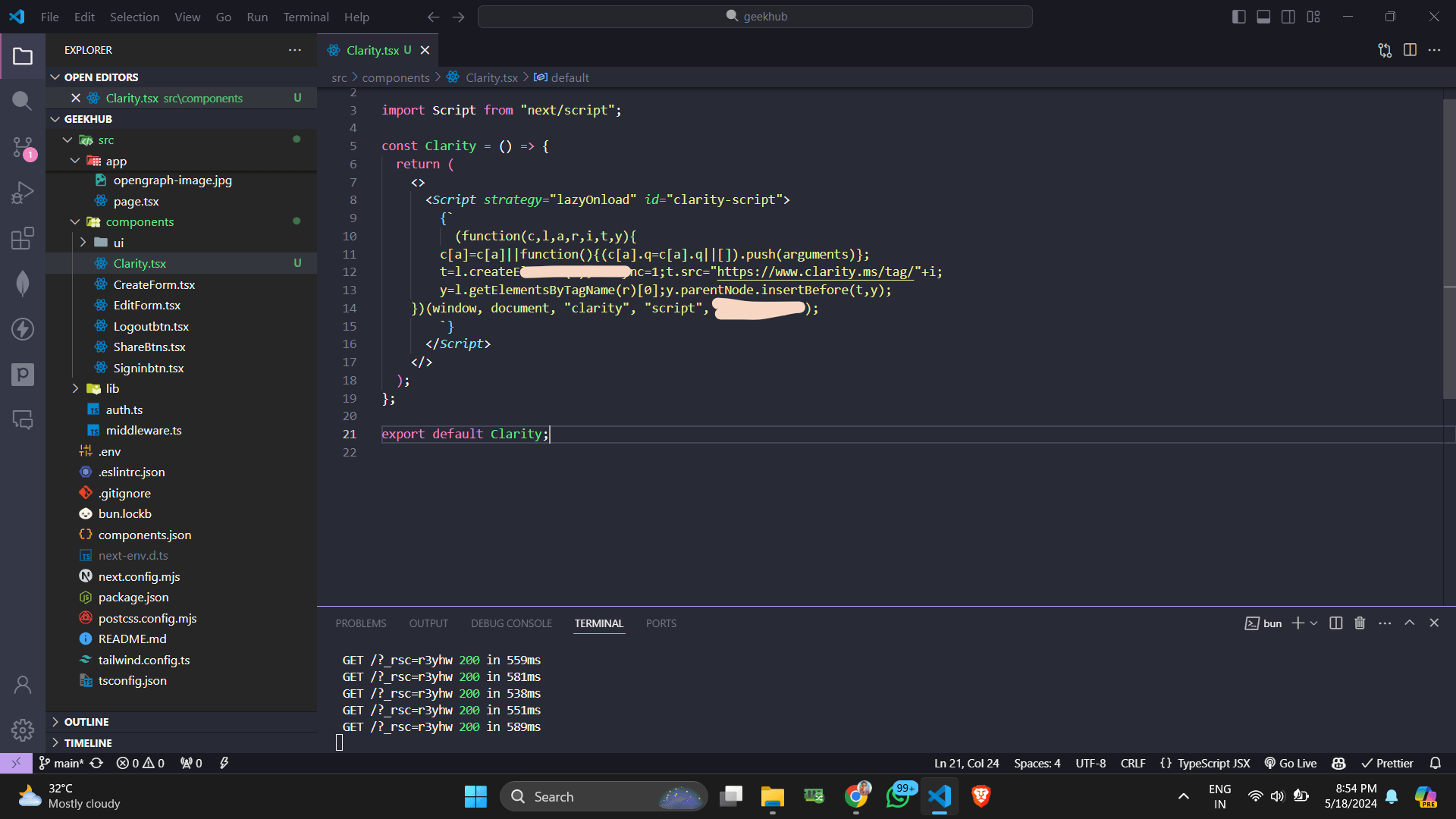The image size is (1456, 819).
Task: Open the Terminal menu
Action: [x=306, y=16]
